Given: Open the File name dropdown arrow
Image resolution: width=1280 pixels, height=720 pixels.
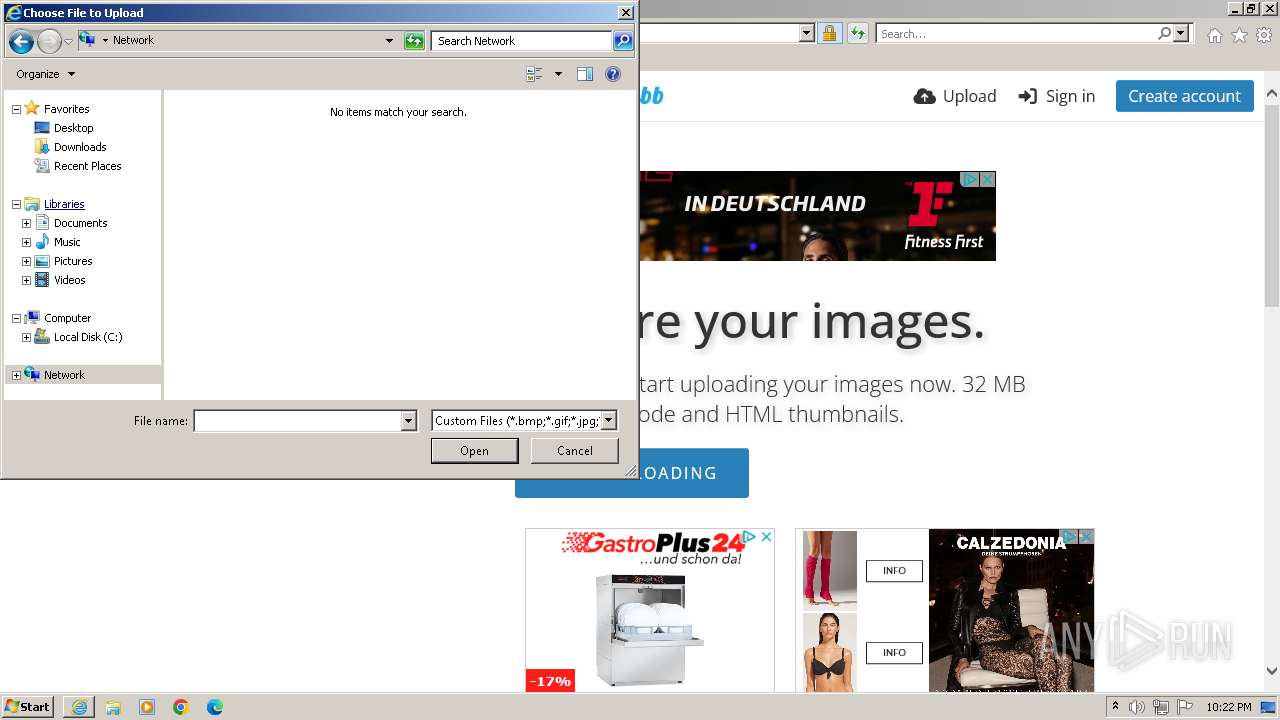Looking at the screenshot, I should 408,421.
